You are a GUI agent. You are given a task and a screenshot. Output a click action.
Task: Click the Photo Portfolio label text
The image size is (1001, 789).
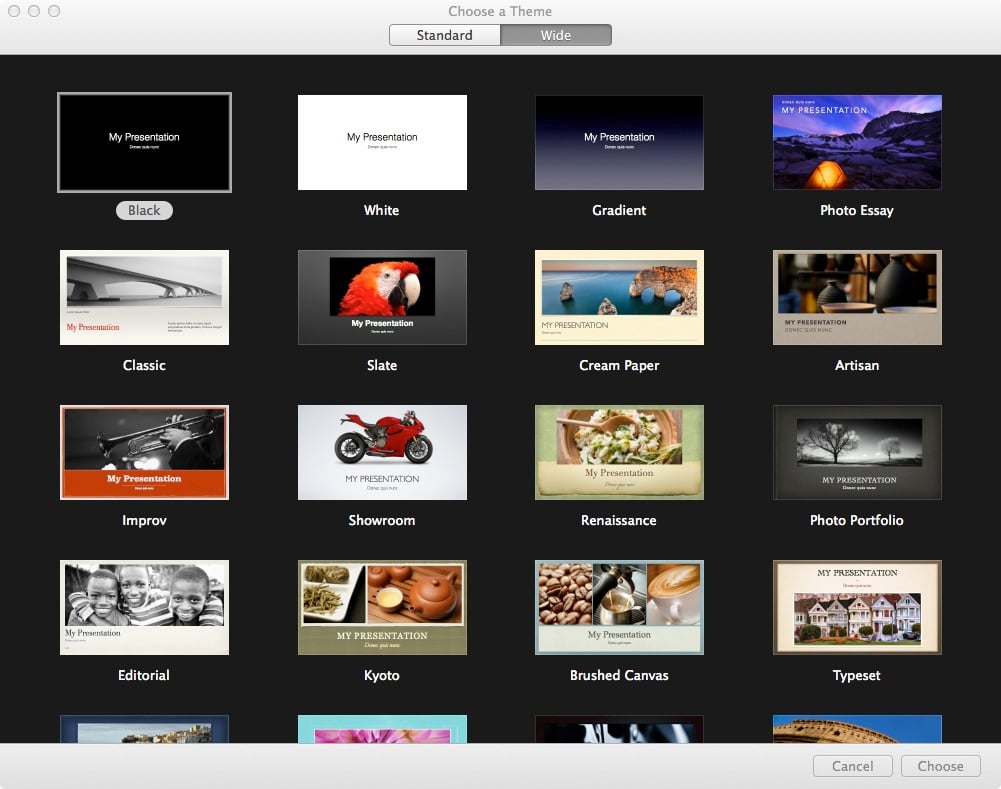pos(857,521)
